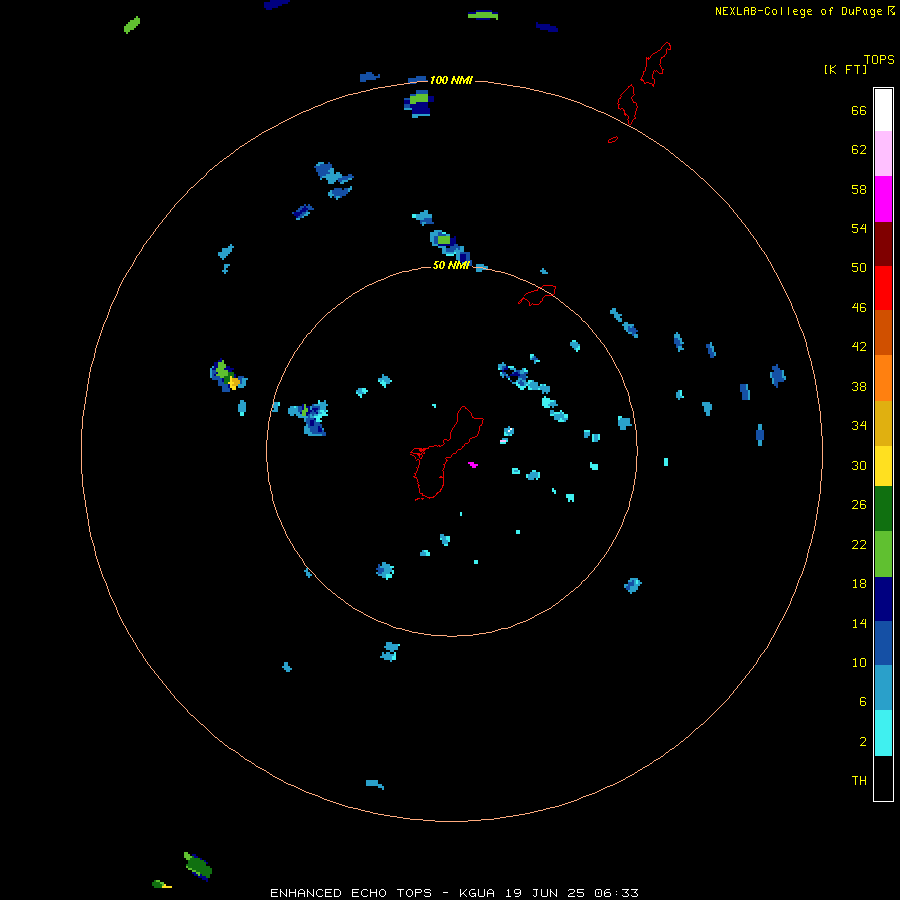
Task: Select the dark green legend swatch
Action: tap(883, 509)
